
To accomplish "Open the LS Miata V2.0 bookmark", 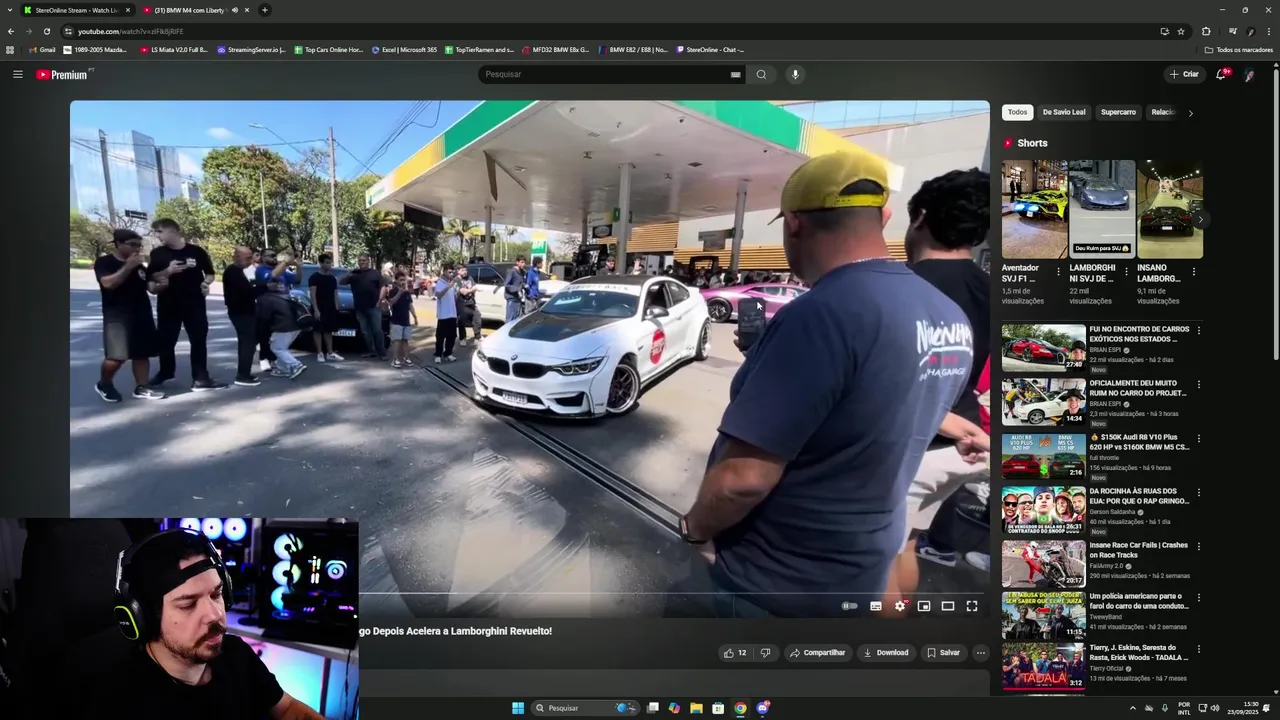I will [174, 50].
